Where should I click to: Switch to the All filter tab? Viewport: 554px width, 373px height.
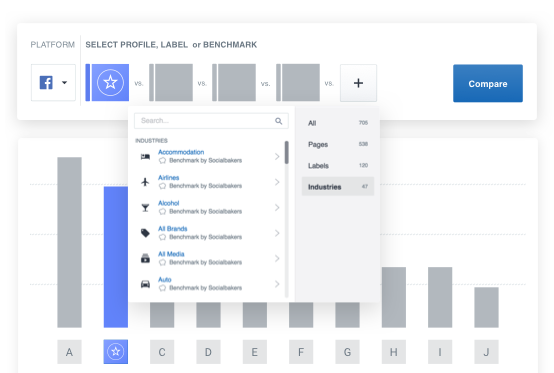pos(338,123)
